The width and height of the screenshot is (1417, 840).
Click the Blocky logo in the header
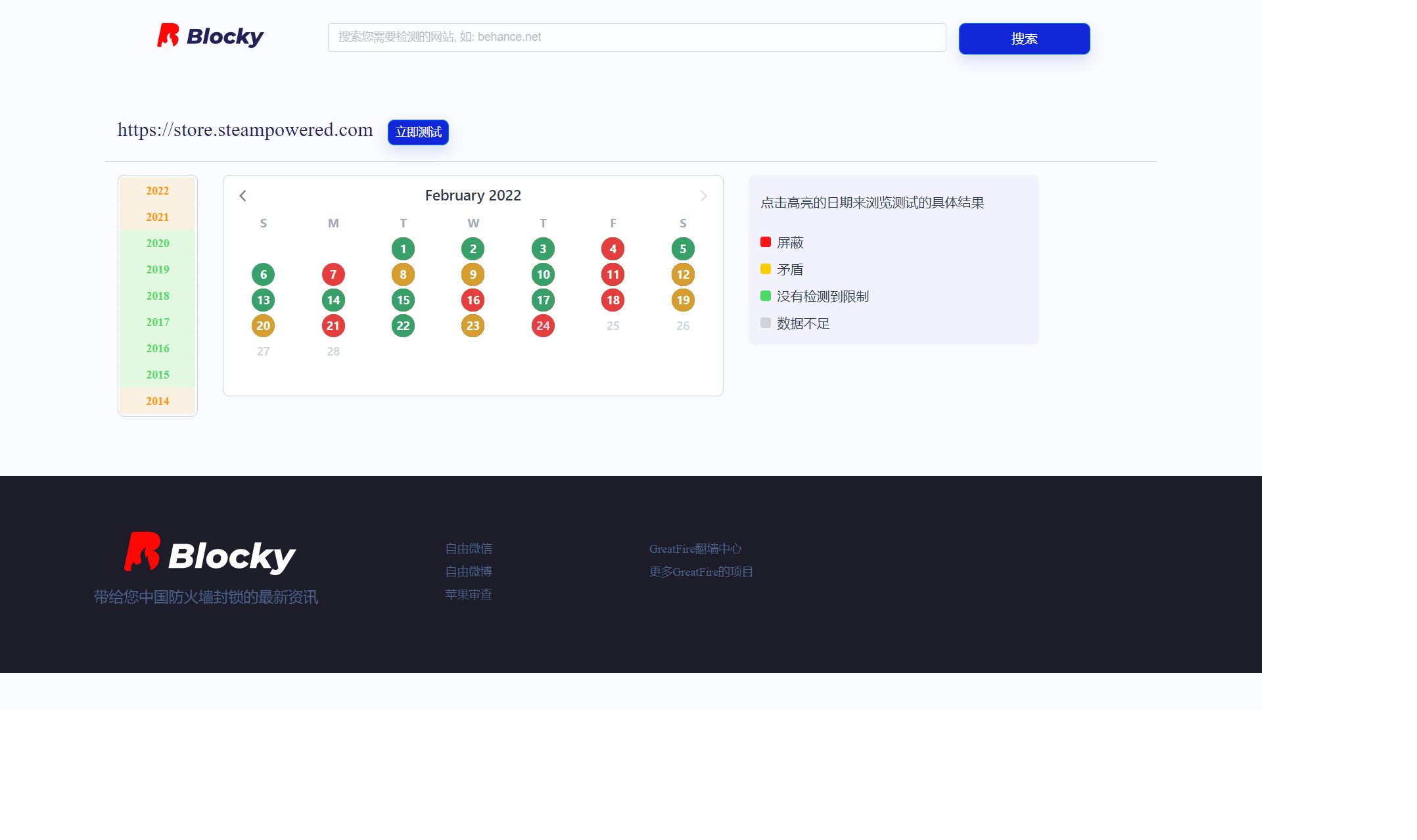210,36
